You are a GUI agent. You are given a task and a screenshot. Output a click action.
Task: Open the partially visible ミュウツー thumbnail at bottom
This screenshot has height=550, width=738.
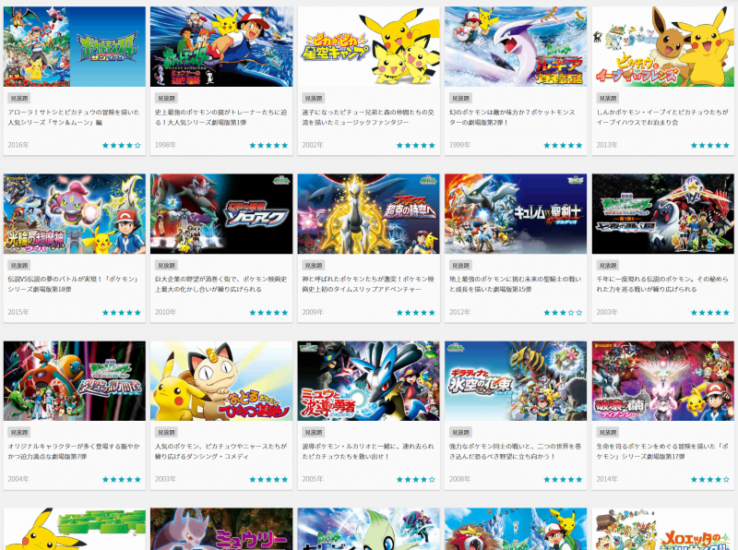[221, 529]
